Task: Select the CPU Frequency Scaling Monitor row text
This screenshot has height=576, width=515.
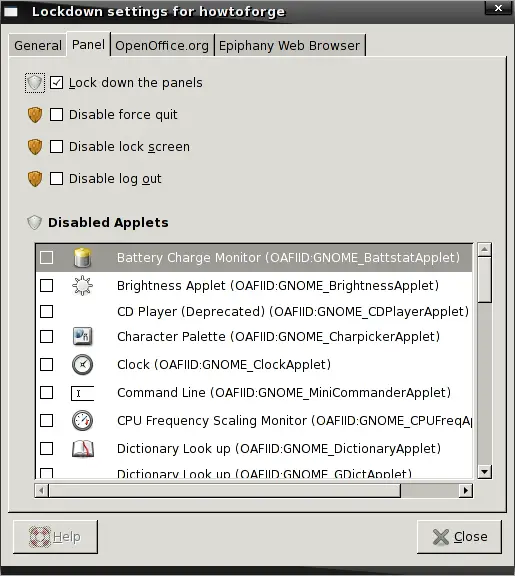Action: (295, 421)
